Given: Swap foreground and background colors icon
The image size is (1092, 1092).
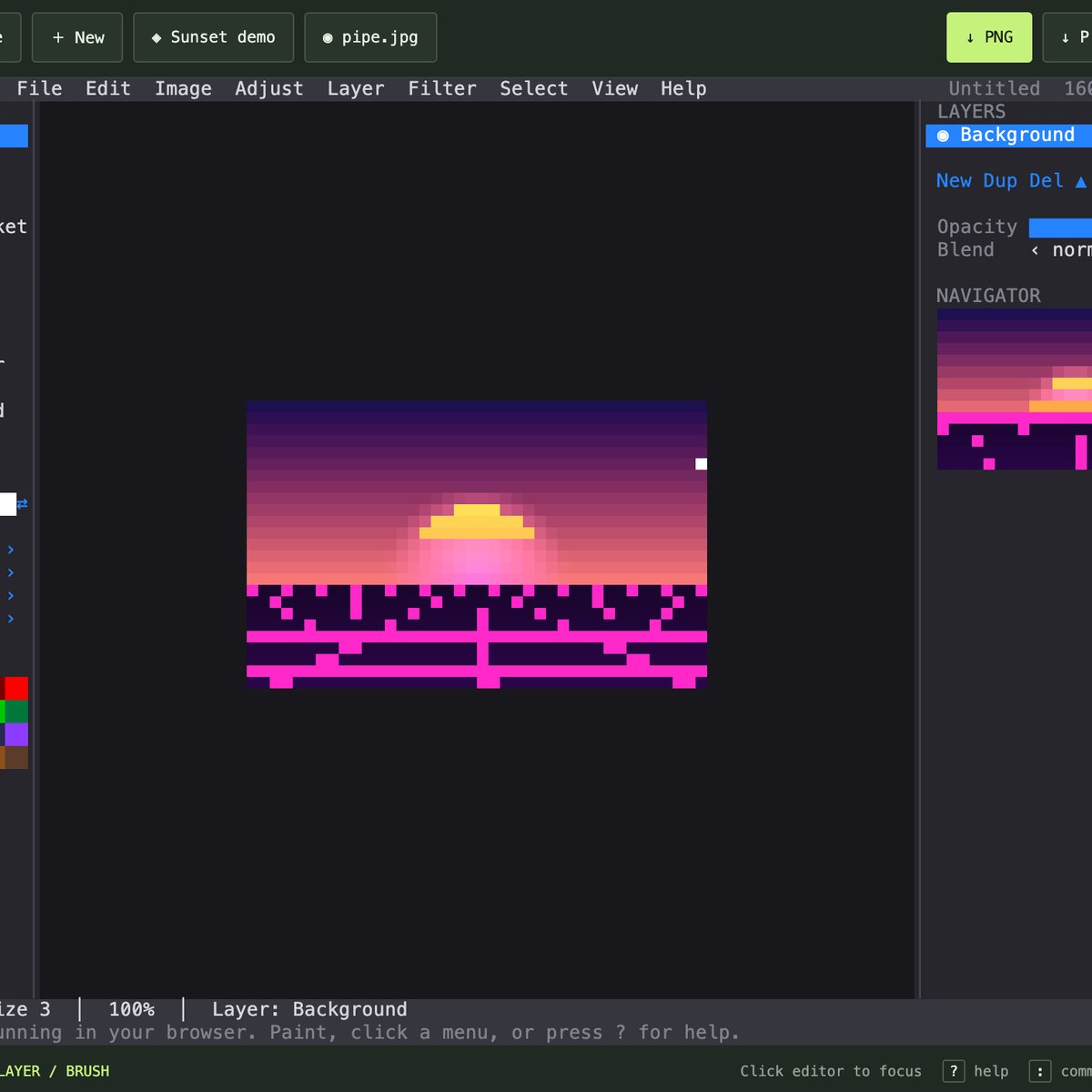Looking at the screenshot, I should 22,504.
